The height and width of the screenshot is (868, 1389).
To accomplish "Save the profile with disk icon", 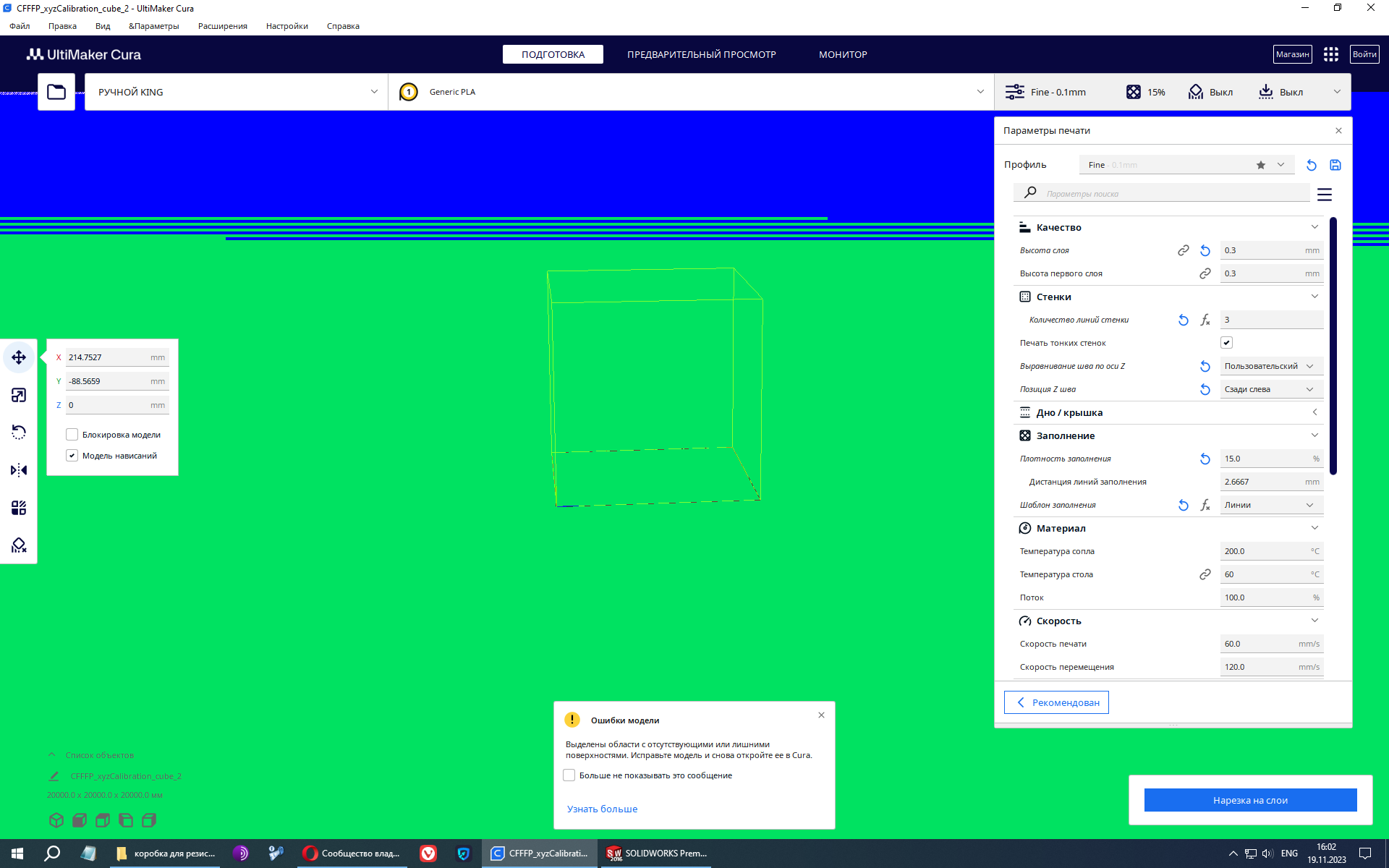I will point(1335,165).
